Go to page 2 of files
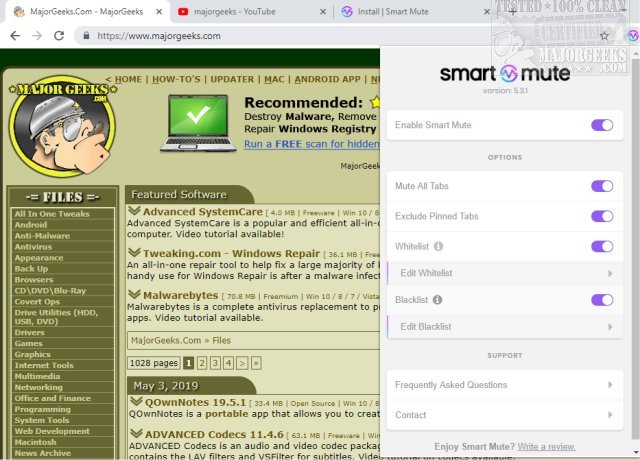 202,363
